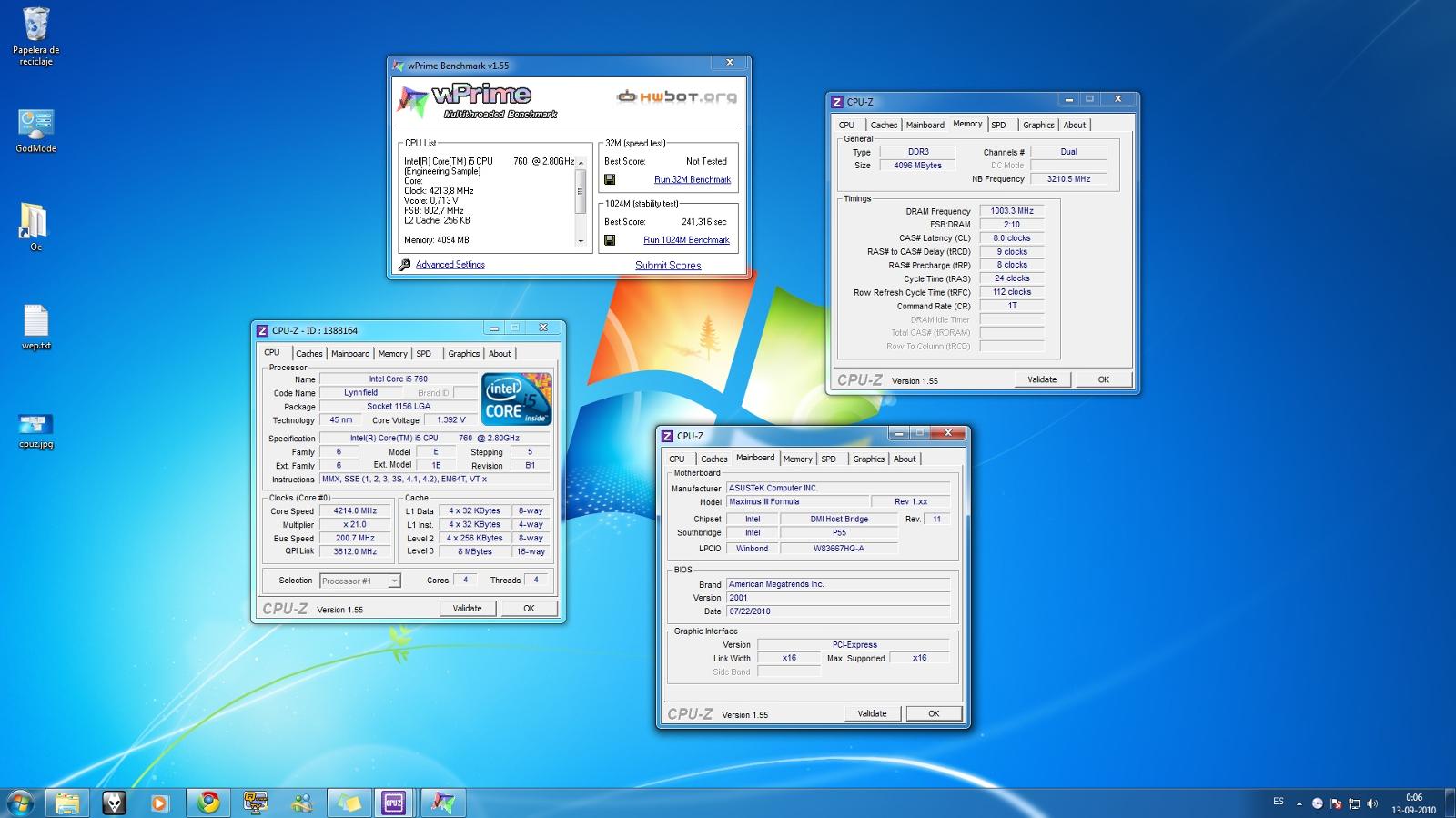The width and height of the screenshot is (1456, 818).
Task: Click the Core Speed value 4214.0 MHz
Action: pos(356,511)
